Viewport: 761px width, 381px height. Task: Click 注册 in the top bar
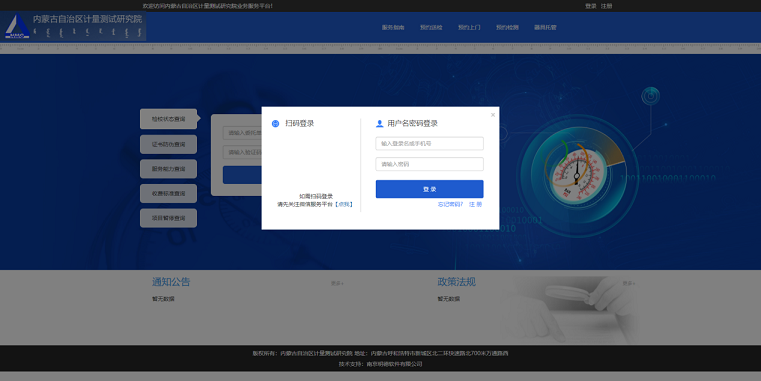point(606,6)
